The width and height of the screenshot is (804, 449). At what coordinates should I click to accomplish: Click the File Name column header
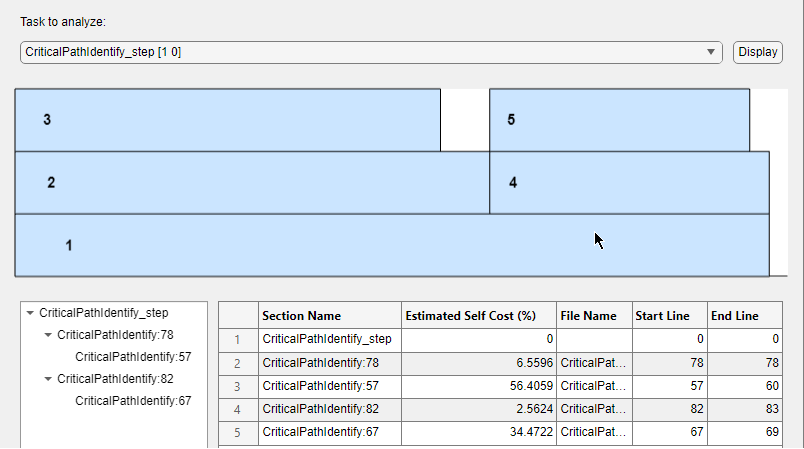tap(593, 316)
